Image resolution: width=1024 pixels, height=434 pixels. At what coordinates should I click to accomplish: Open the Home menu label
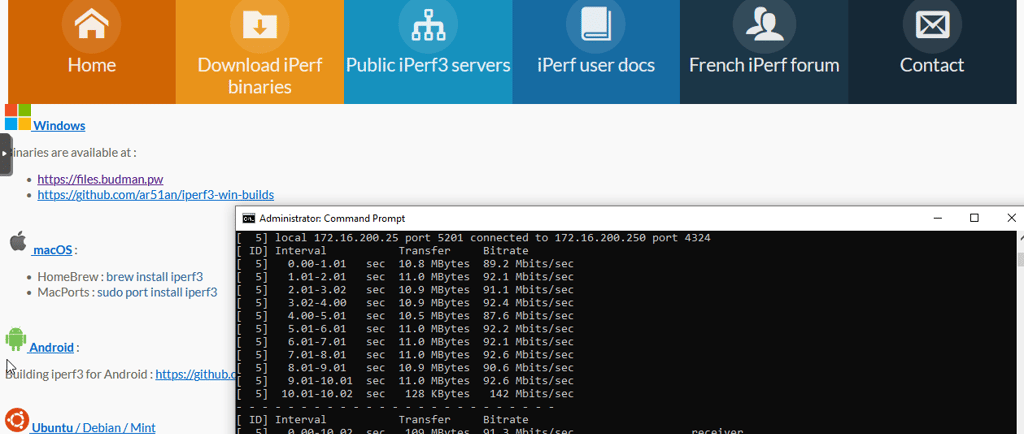tap(91, 65)
